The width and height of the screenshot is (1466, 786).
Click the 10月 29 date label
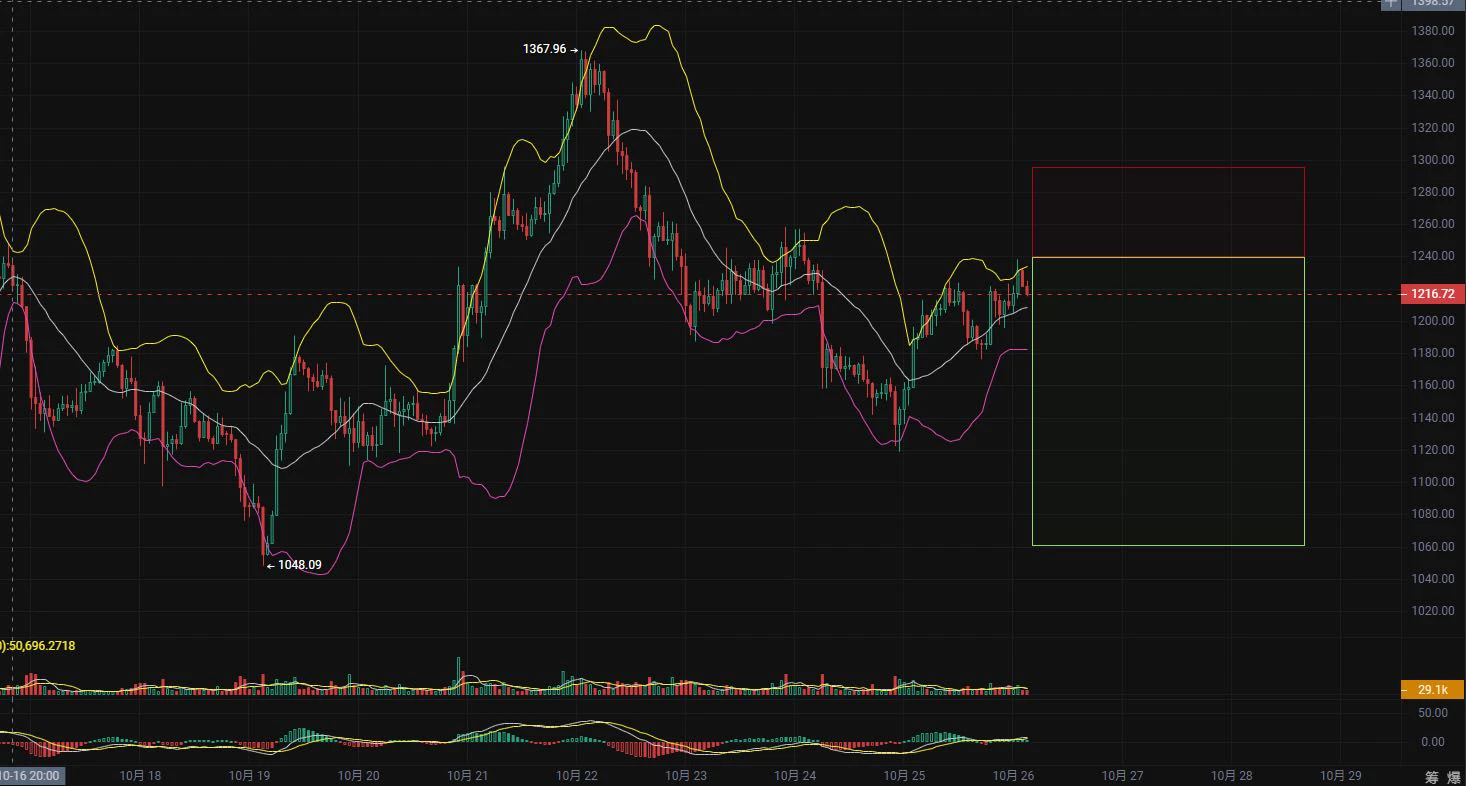coord(1340,775)
